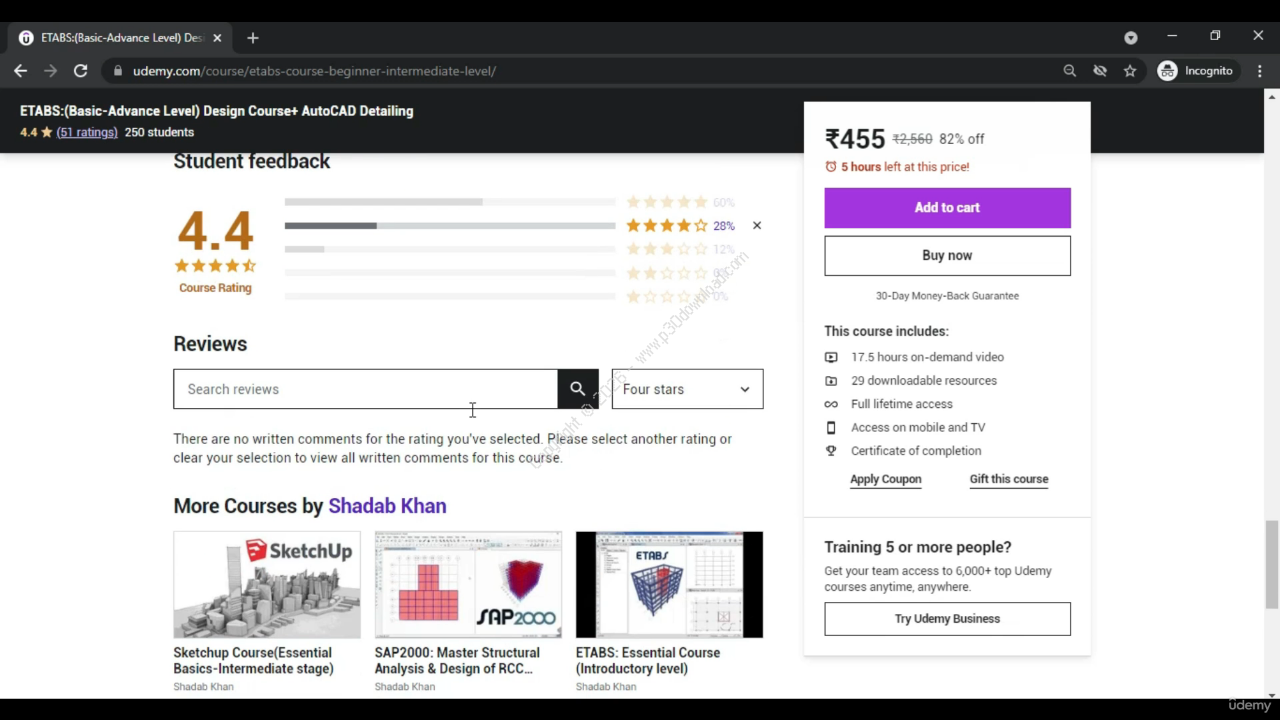
Task: Bookmark this page with the star icon
Action: coord(1130,71)
